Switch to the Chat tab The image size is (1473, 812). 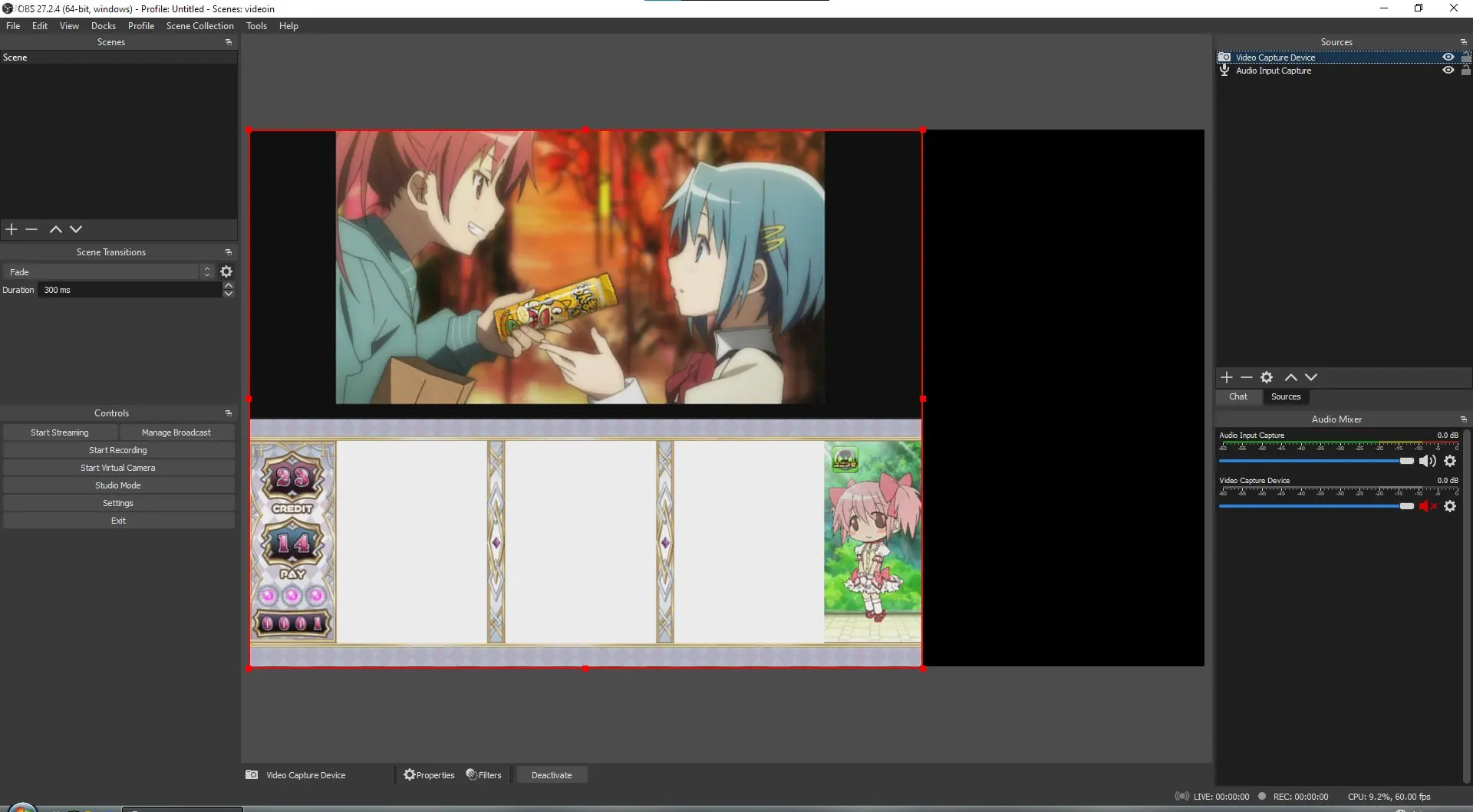[x=1238, y=397]
